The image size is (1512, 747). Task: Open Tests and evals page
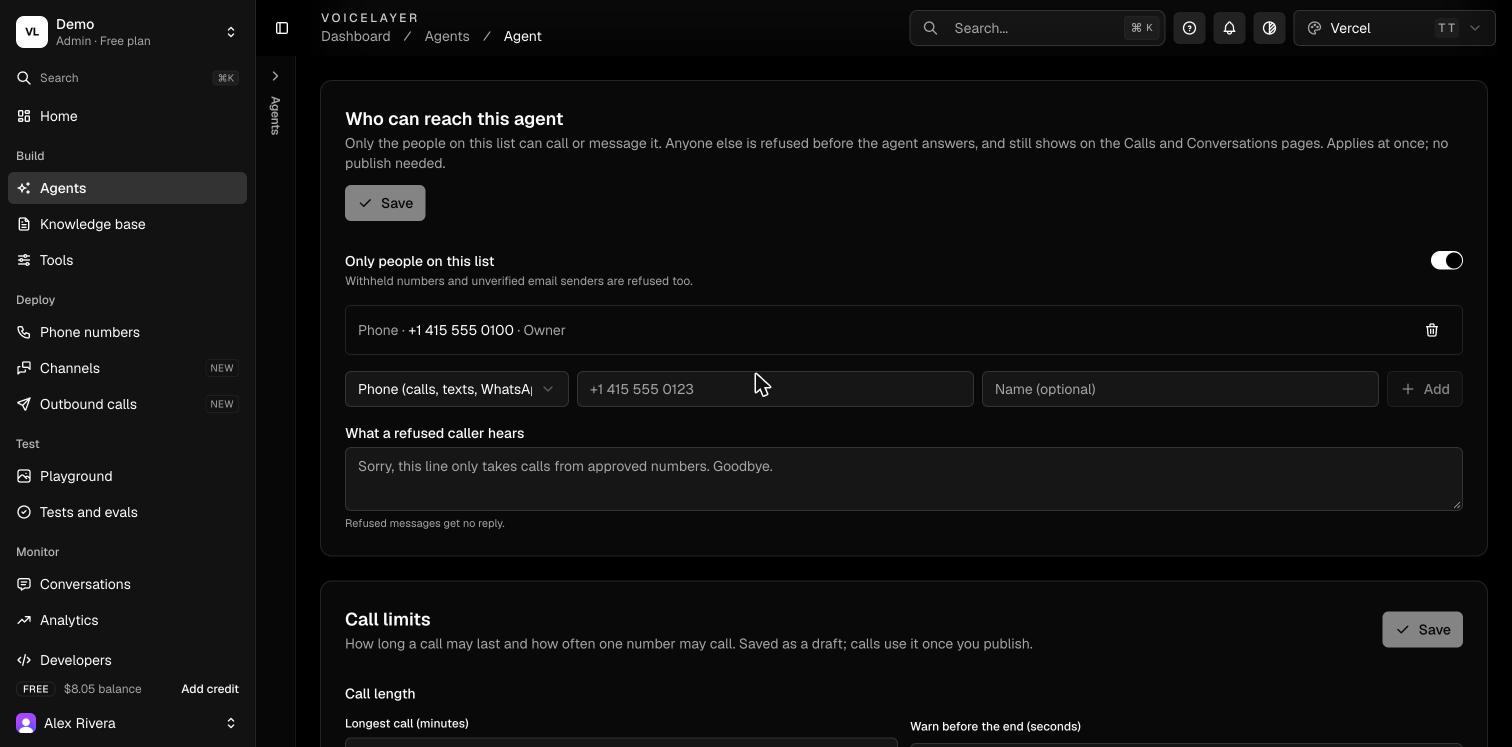pos(127,512)
